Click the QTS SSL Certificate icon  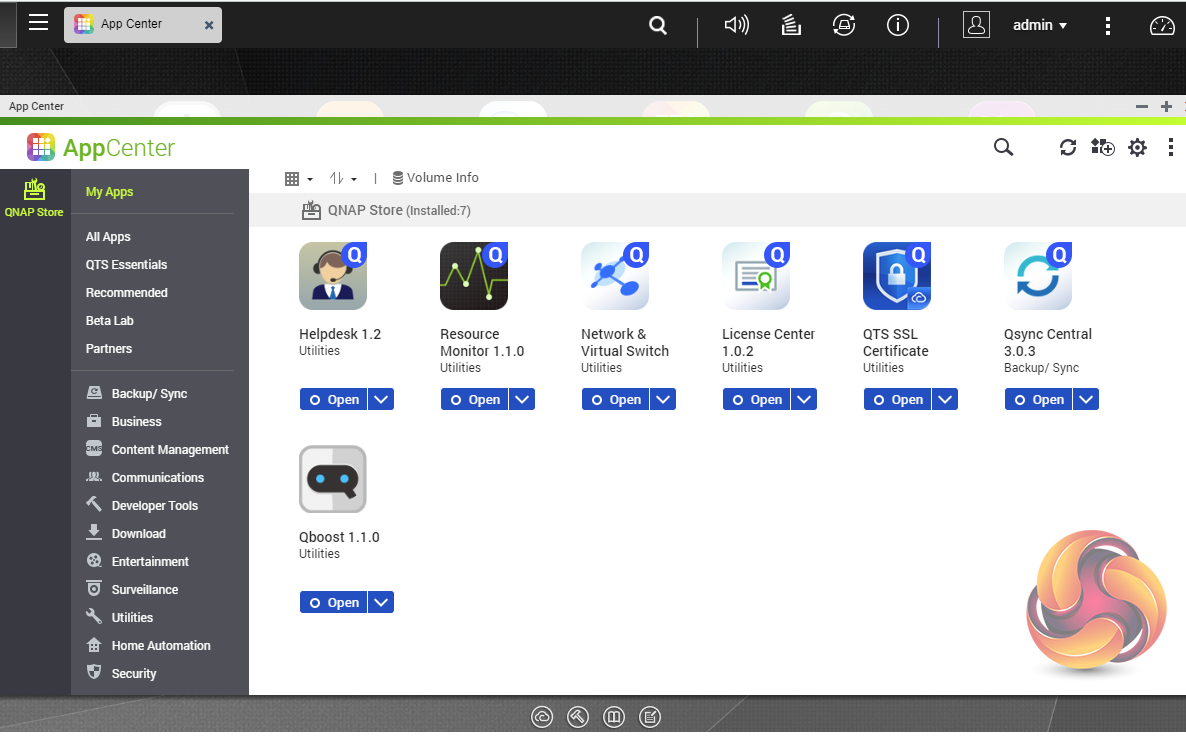(897, 276)
